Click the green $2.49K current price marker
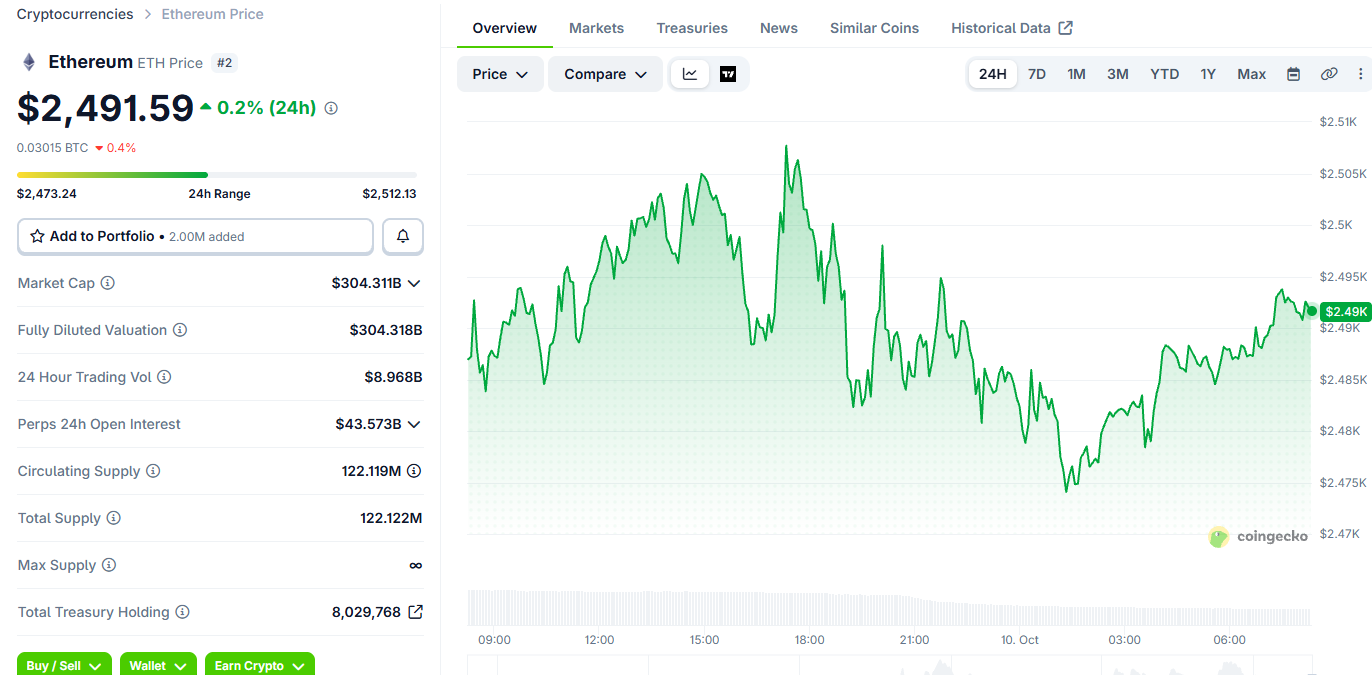Image resolution: width=1372 pixels, height=675 pixels. pos(1345,311)
